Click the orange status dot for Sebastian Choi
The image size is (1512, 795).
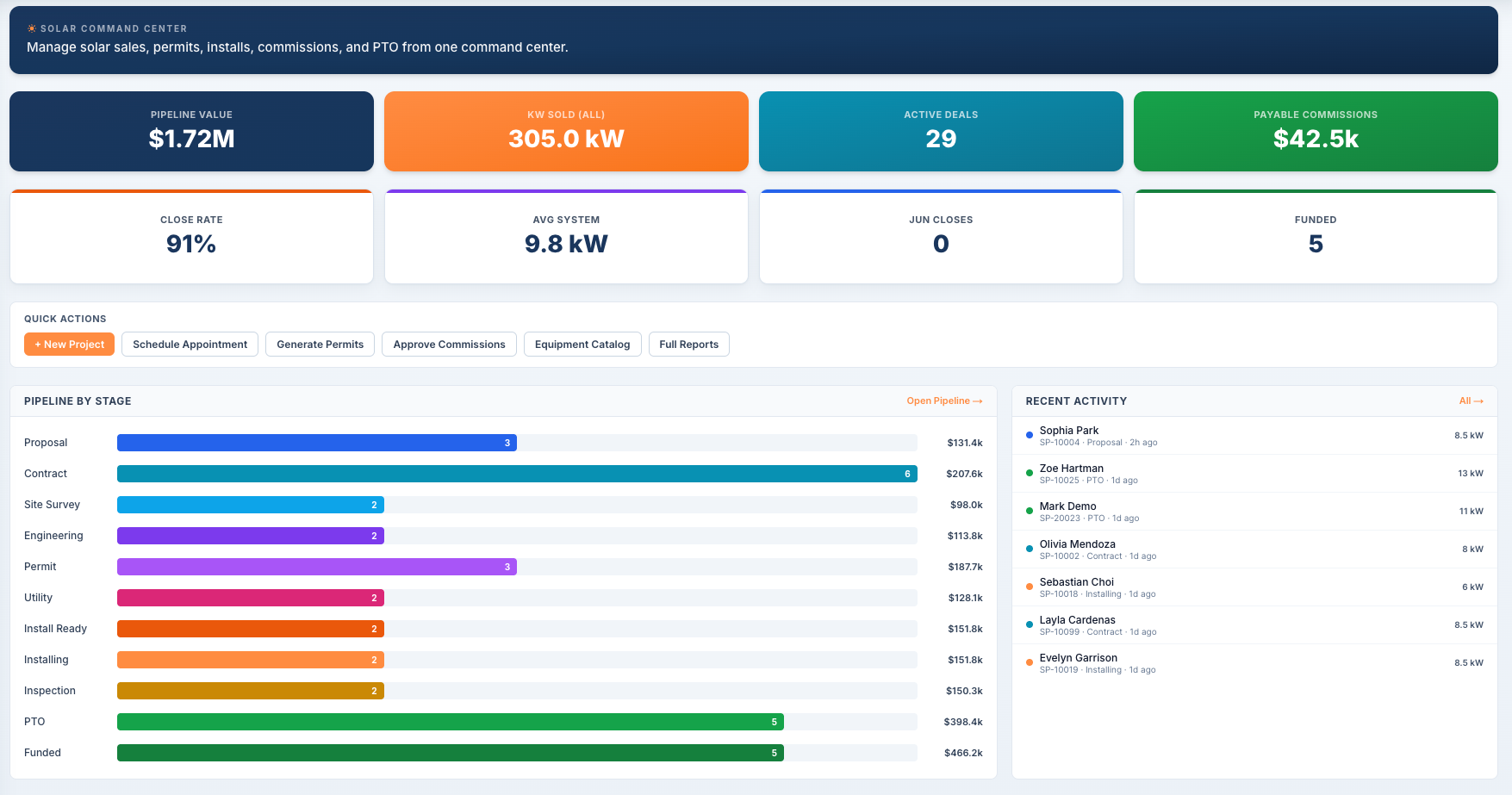1029,587
